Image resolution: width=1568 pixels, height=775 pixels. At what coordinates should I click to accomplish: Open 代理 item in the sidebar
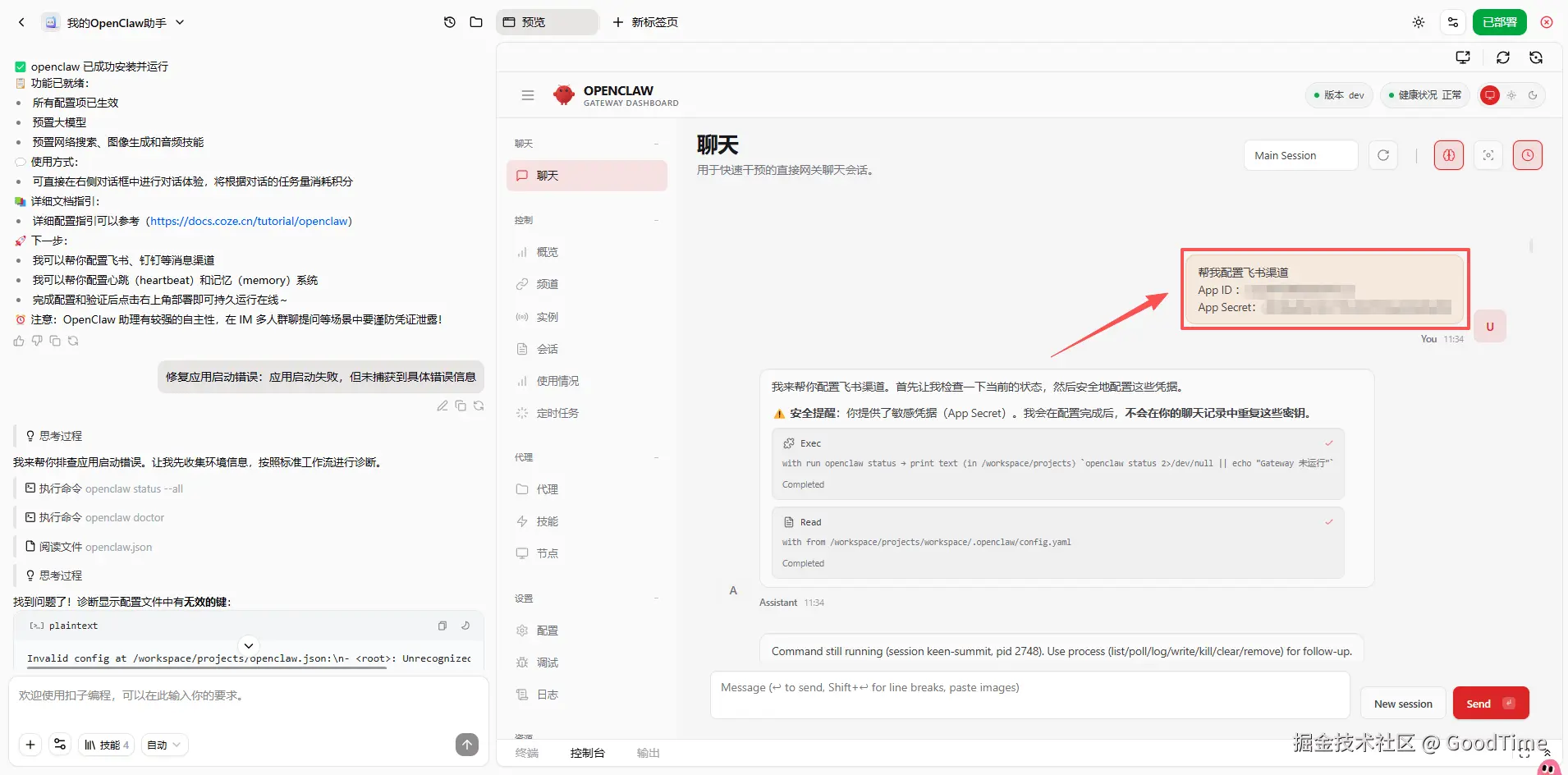point(587,489)
